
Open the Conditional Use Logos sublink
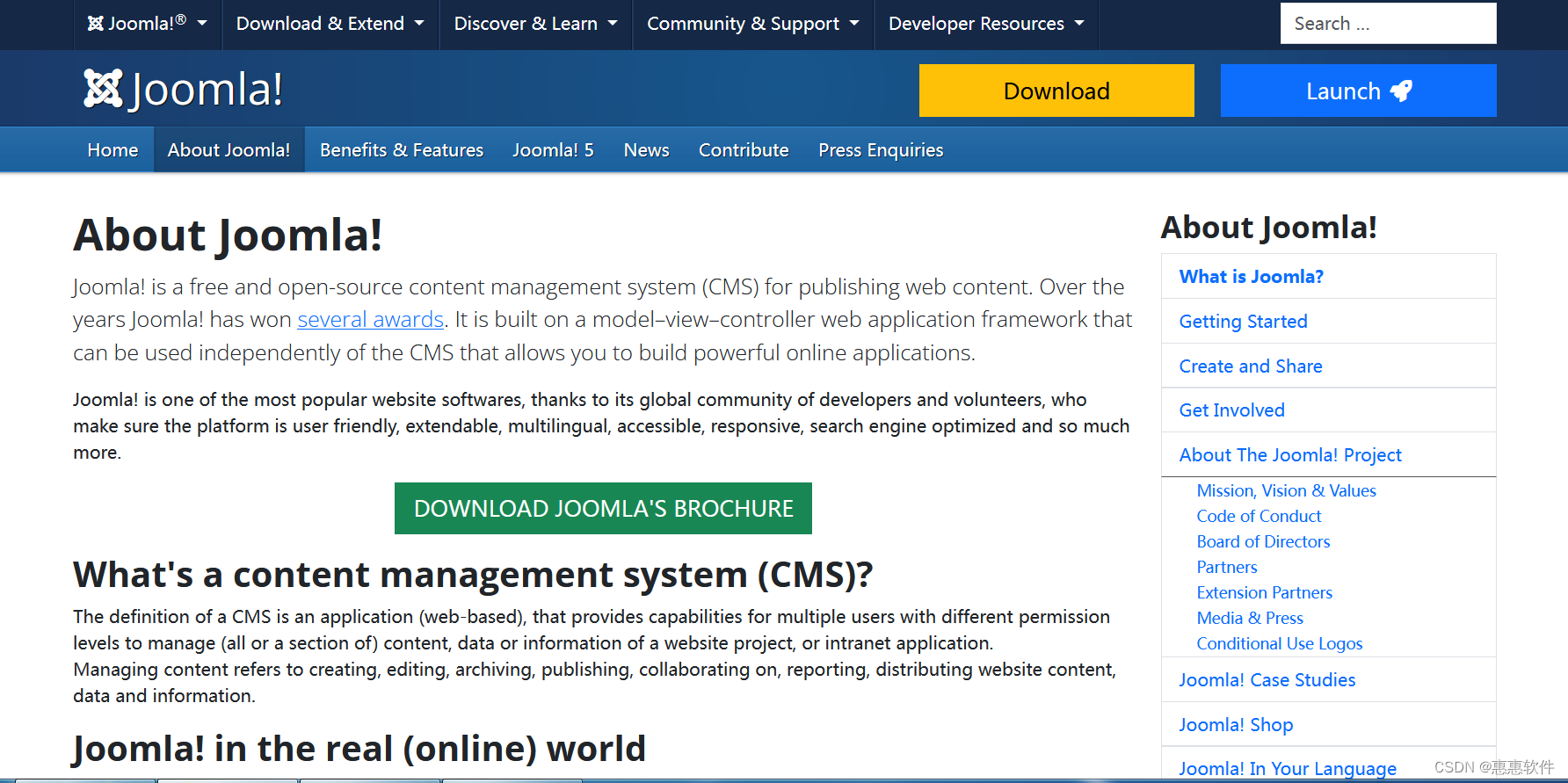click(1279, 644)
